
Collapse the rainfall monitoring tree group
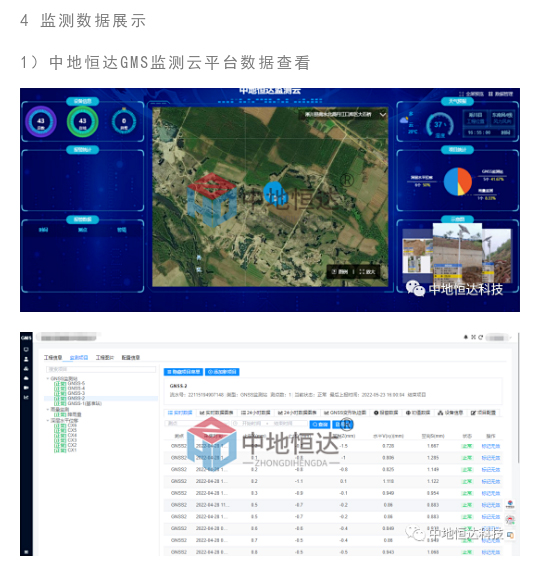(47, 409)
